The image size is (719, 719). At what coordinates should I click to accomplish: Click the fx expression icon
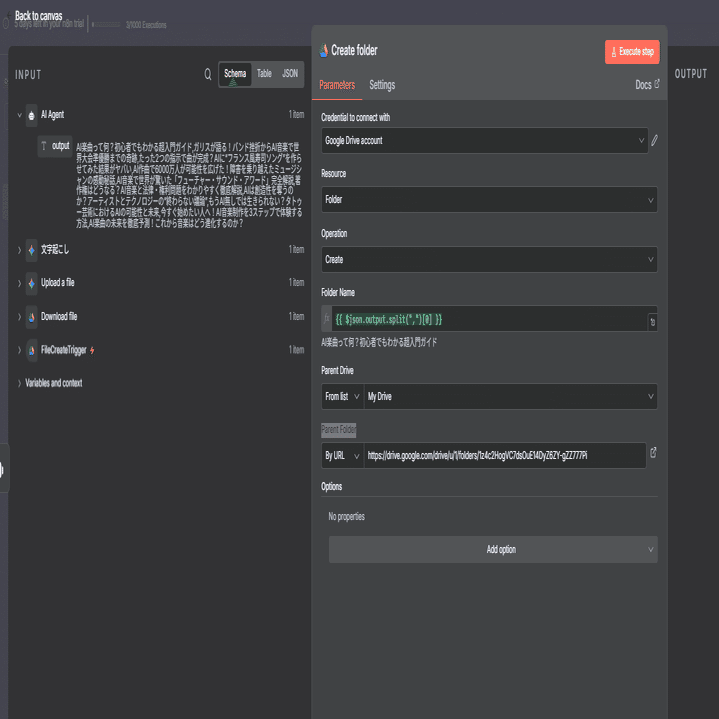tap(326, 318)
